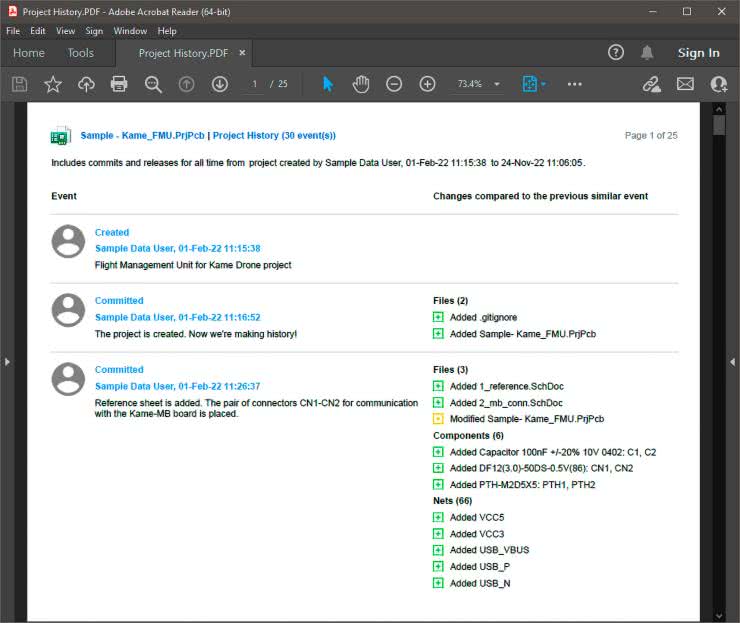This screenshot has width=740, height=623.
Task: Click the page number input field
Action: pos(255,84)
